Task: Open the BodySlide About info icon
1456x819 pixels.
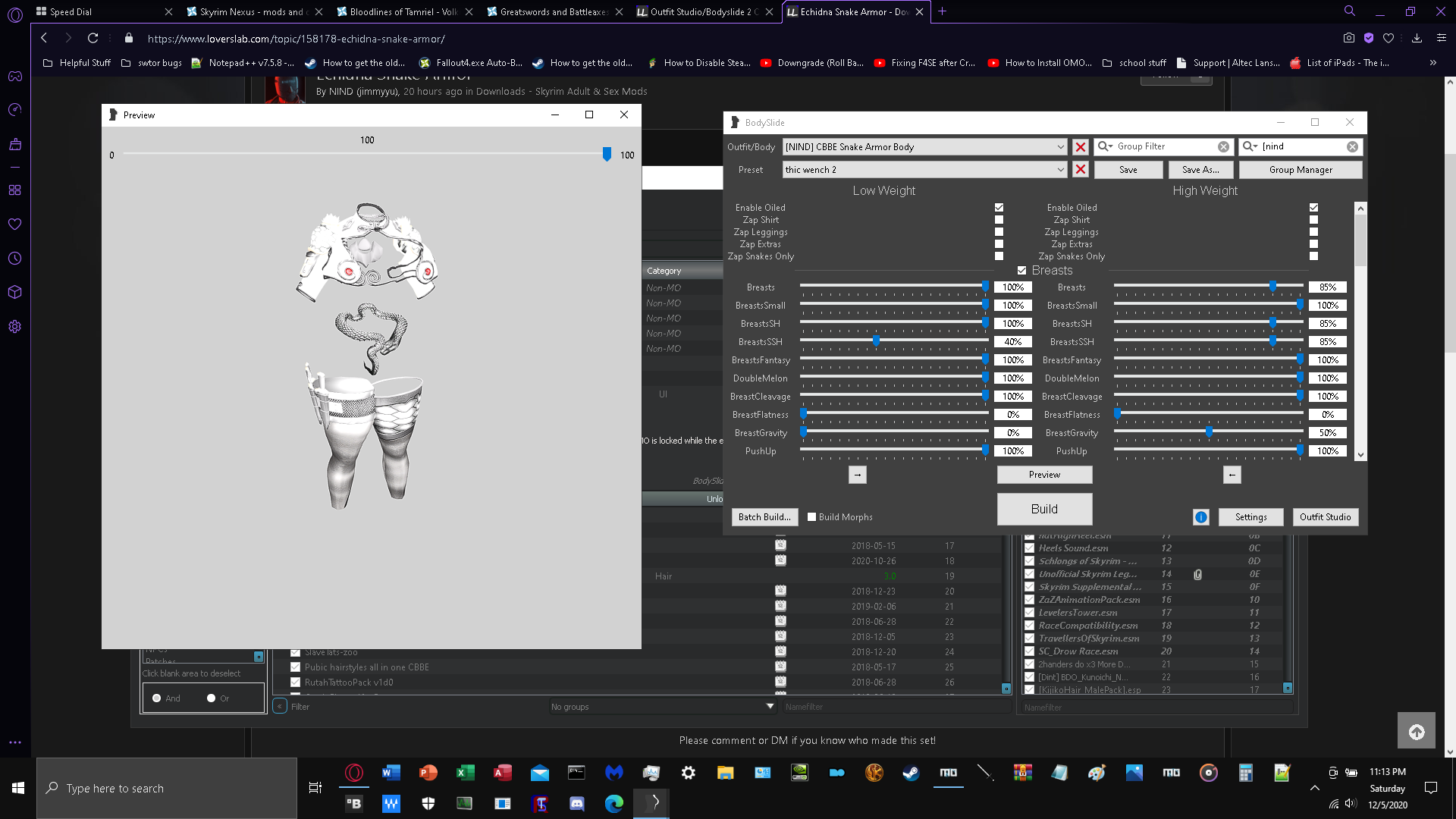Action: pyautogui.click(x=1201, y=517)
